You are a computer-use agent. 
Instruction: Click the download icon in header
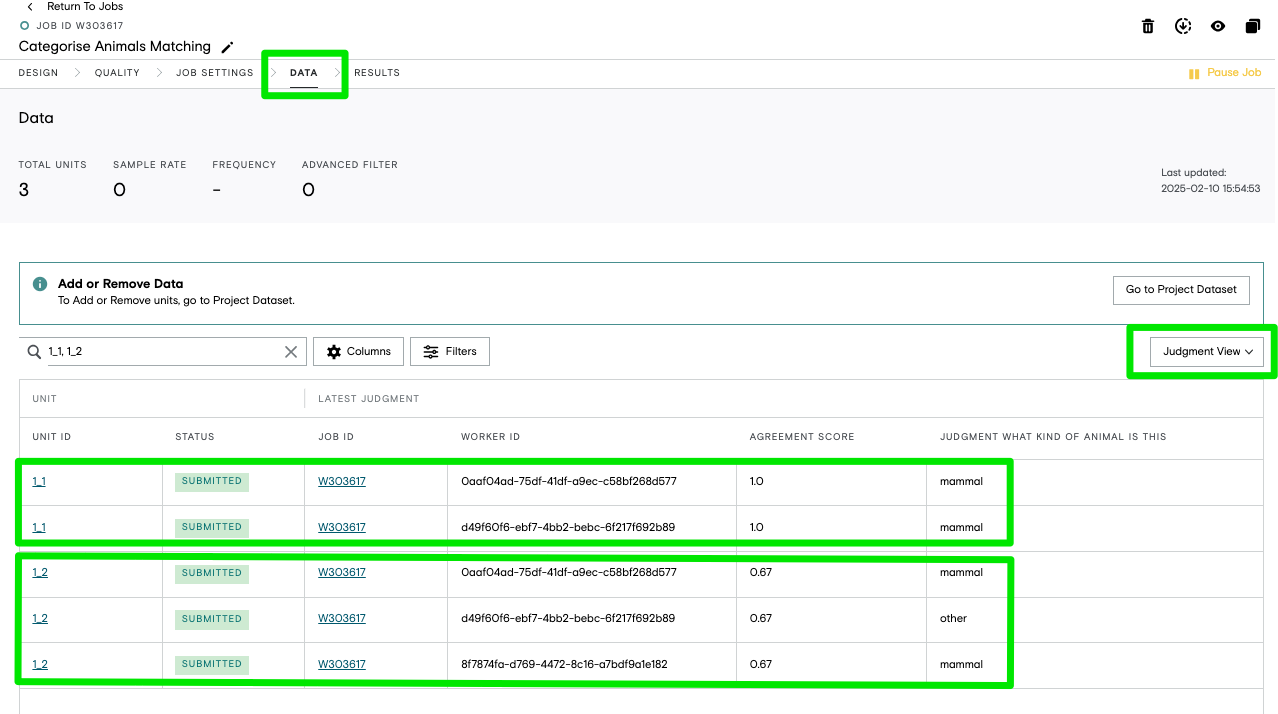pos(1183,27)
